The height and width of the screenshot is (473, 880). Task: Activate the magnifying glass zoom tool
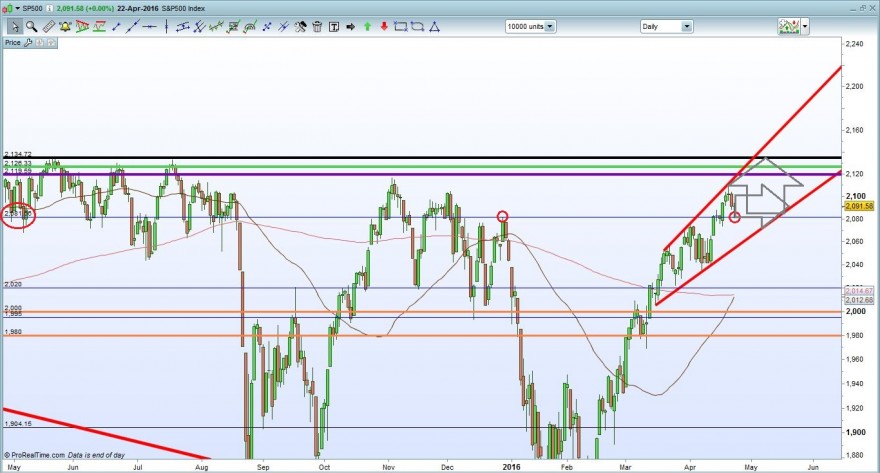point(31,26)
